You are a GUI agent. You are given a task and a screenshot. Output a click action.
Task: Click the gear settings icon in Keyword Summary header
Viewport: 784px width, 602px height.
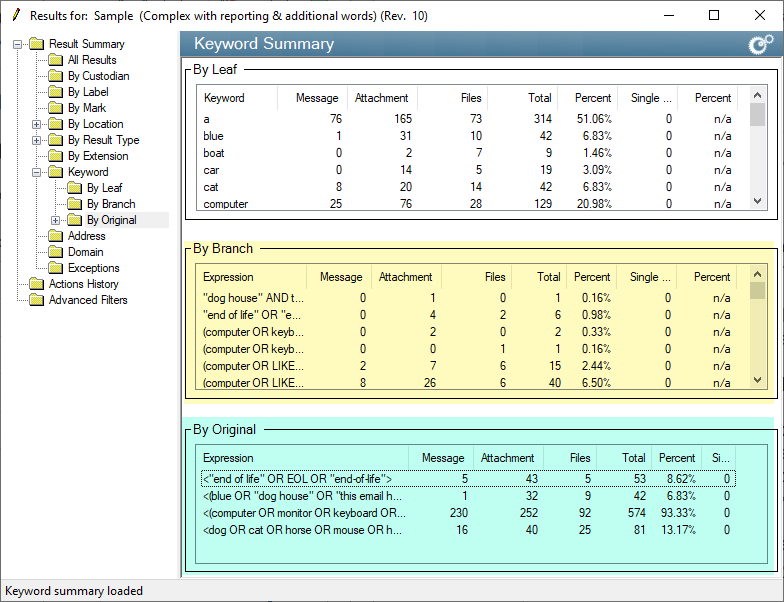760,44
